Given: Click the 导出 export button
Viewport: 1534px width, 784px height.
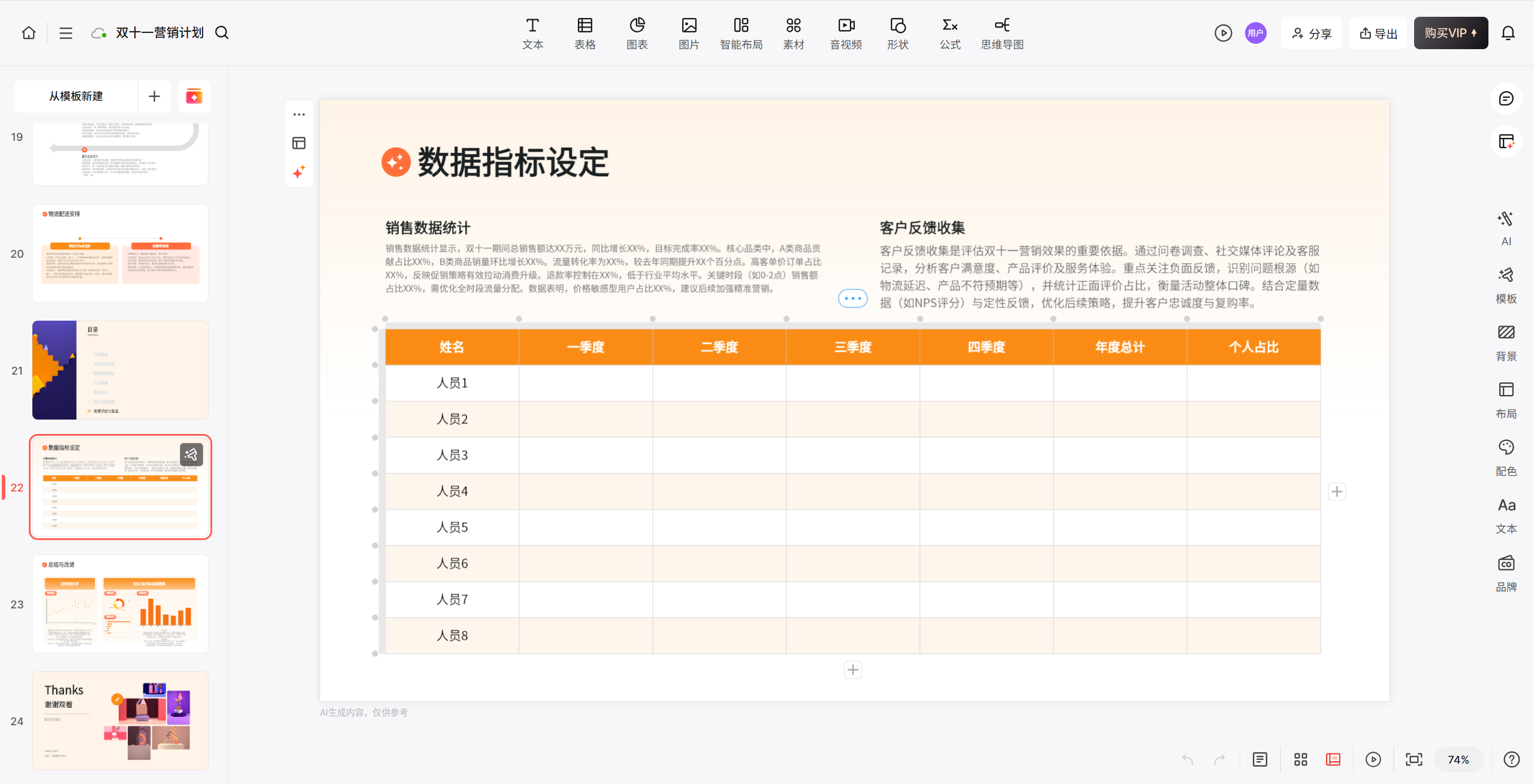Looking at the screenshot, I should click(1378, 33).
